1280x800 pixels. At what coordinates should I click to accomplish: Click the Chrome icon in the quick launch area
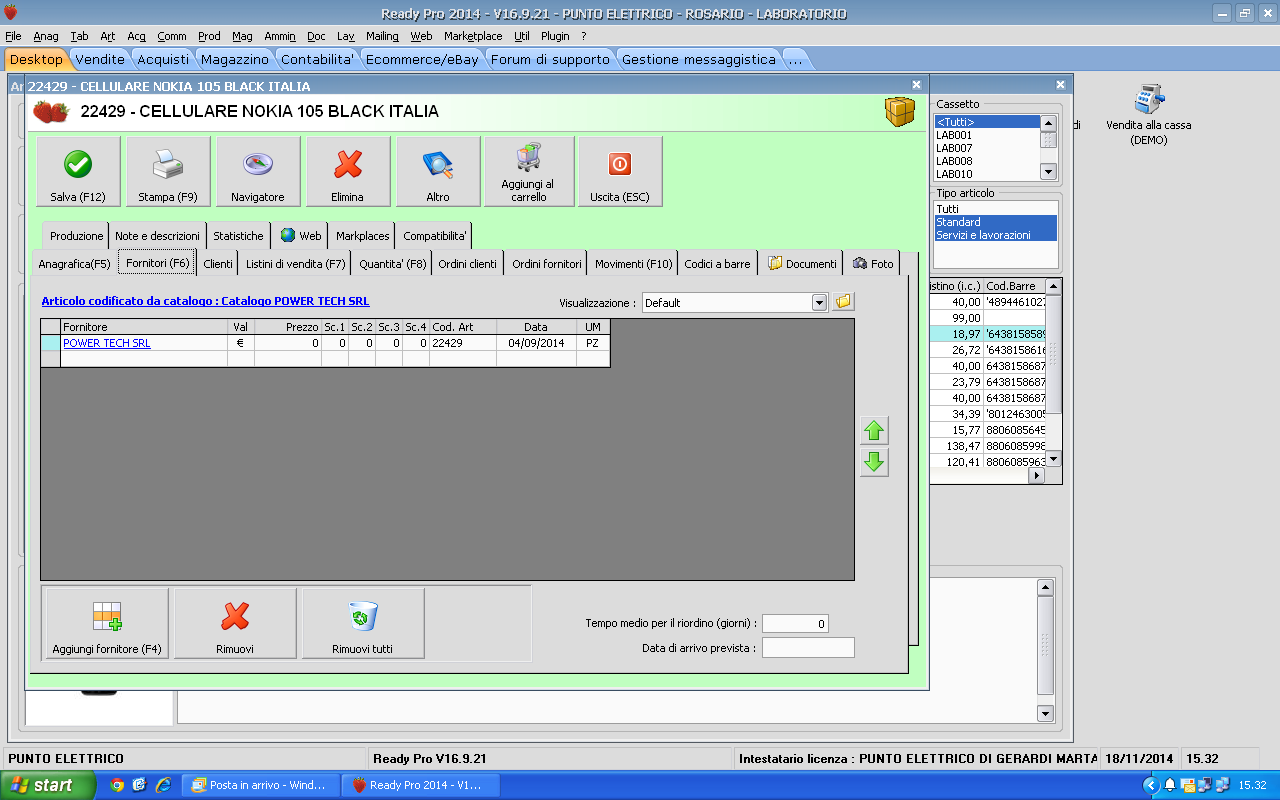(x=117, y=785)
